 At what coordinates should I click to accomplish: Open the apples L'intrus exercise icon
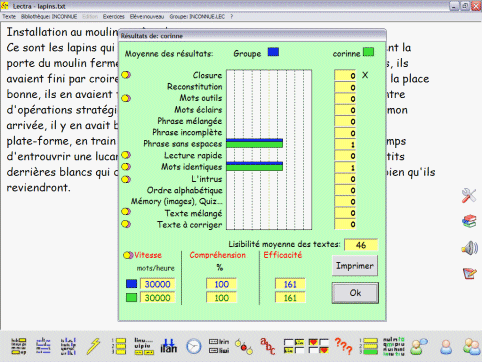coord(243,347)
